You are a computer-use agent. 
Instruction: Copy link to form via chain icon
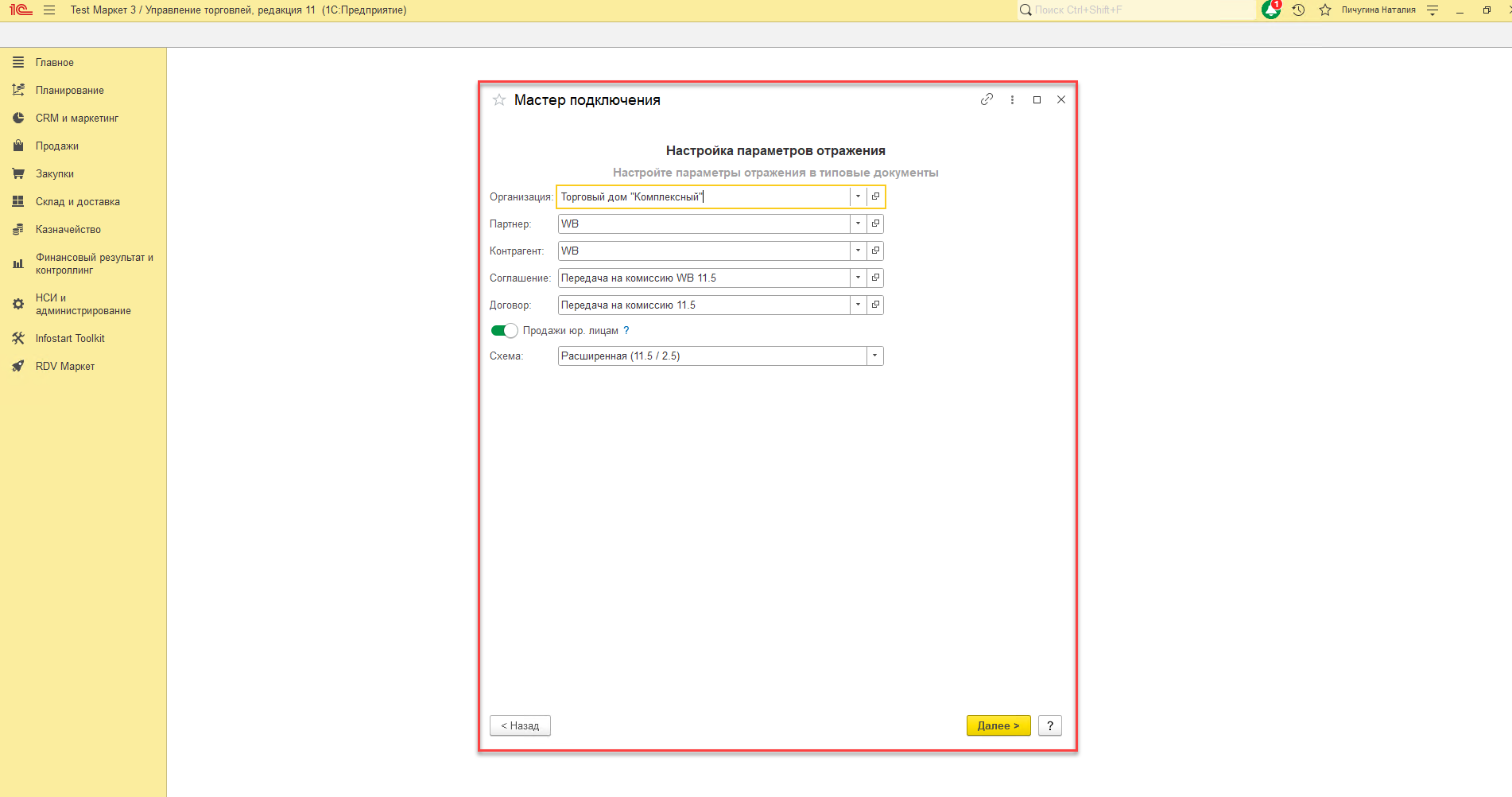987,99
